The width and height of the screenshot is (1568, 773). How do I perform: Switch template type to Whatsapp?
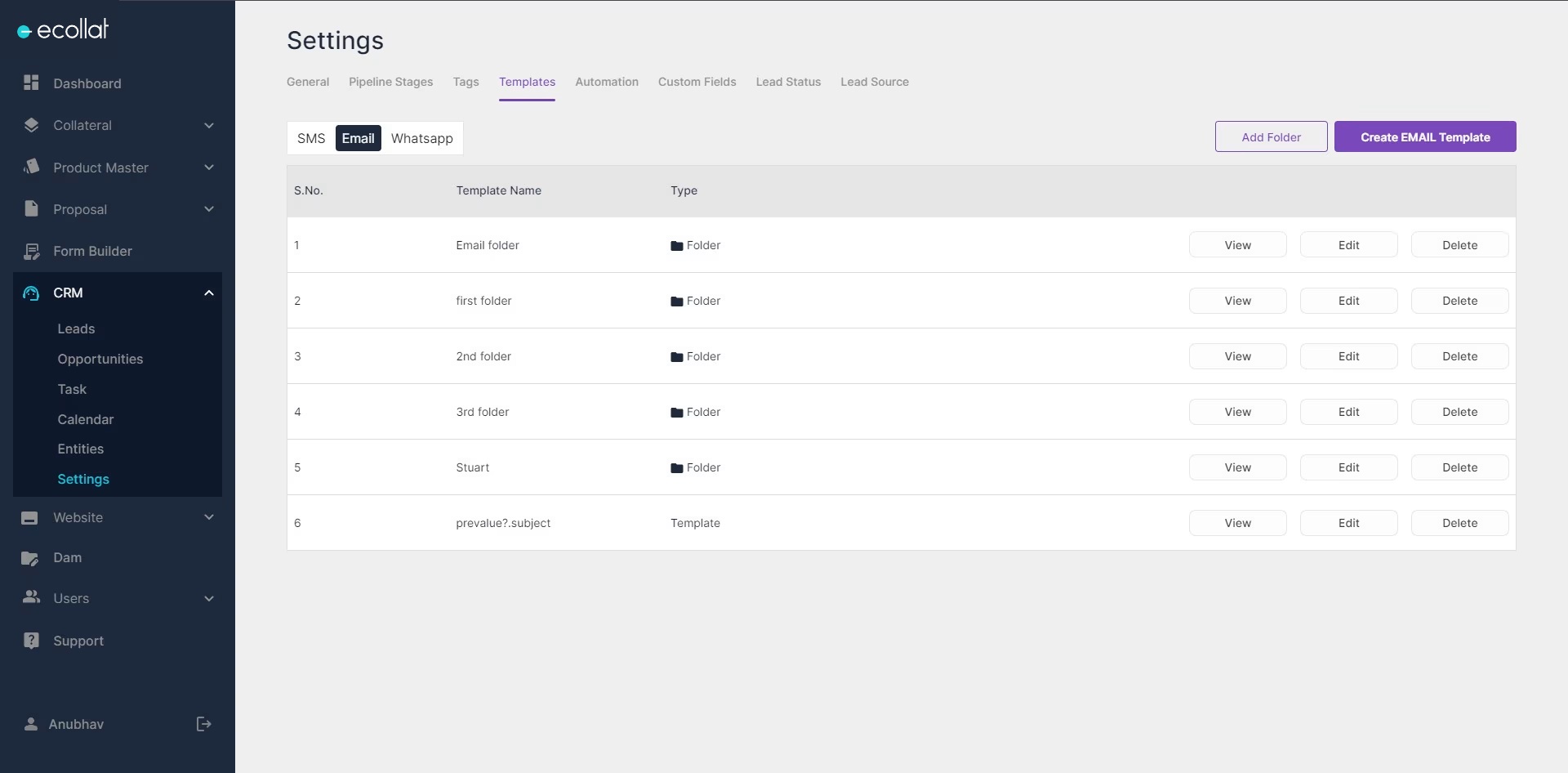tap(421, 138)
